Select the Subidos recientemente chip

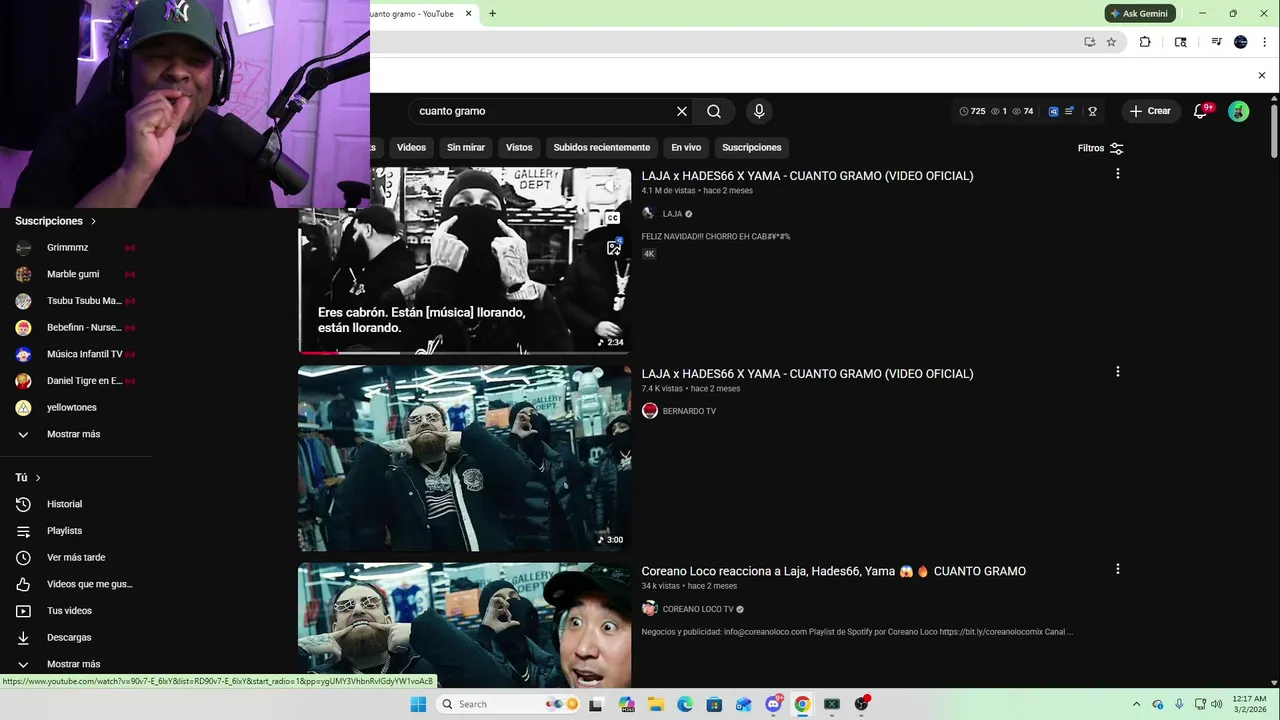pyautogui.click(x=602, y=147)
